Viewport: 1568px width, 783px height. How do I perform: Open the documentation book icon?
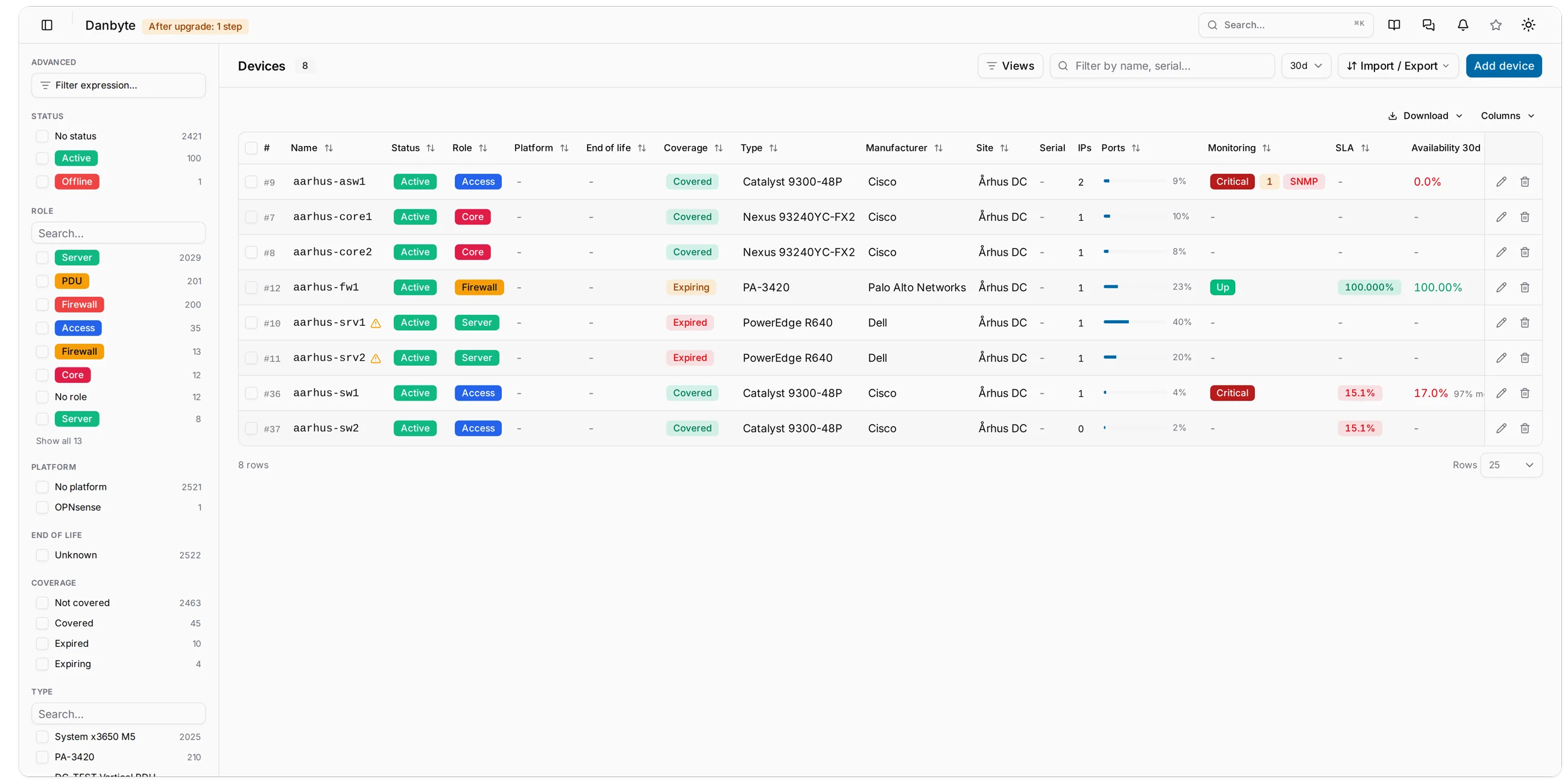pos(1394,25)
